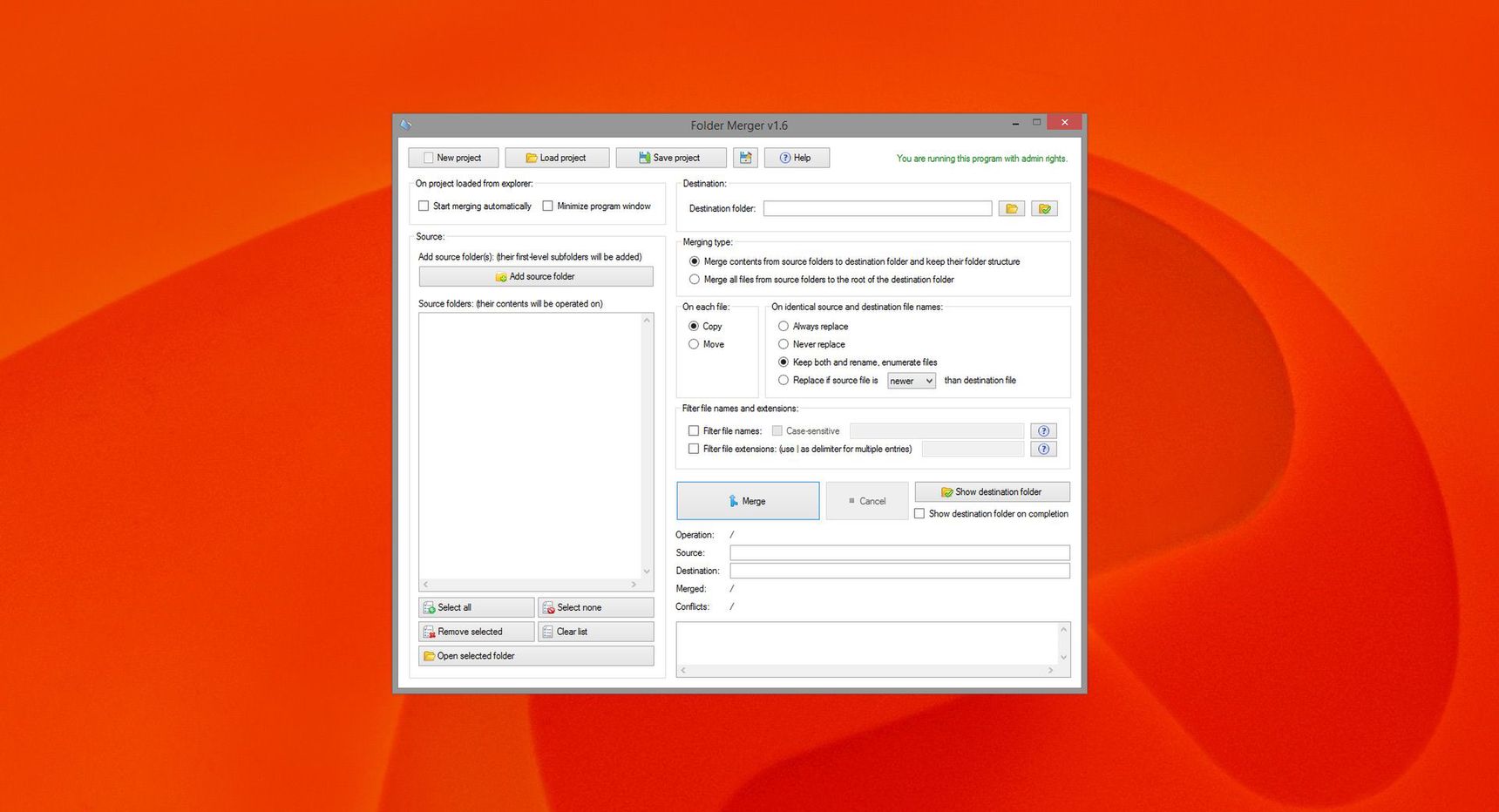The height and width of the screenshot is (812, 1499).
Task: Open the Help button
Action: pyautogui.click(x=797, y=158)
